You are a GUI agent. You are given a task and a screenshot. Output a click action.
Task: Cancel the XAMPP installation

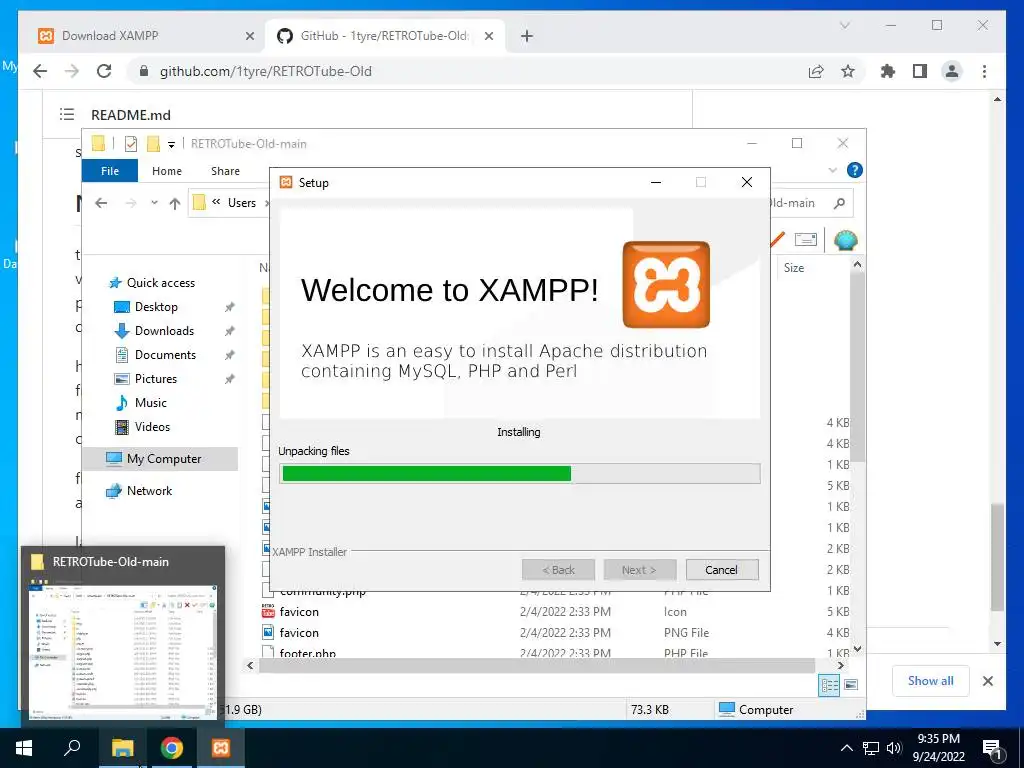722,569
